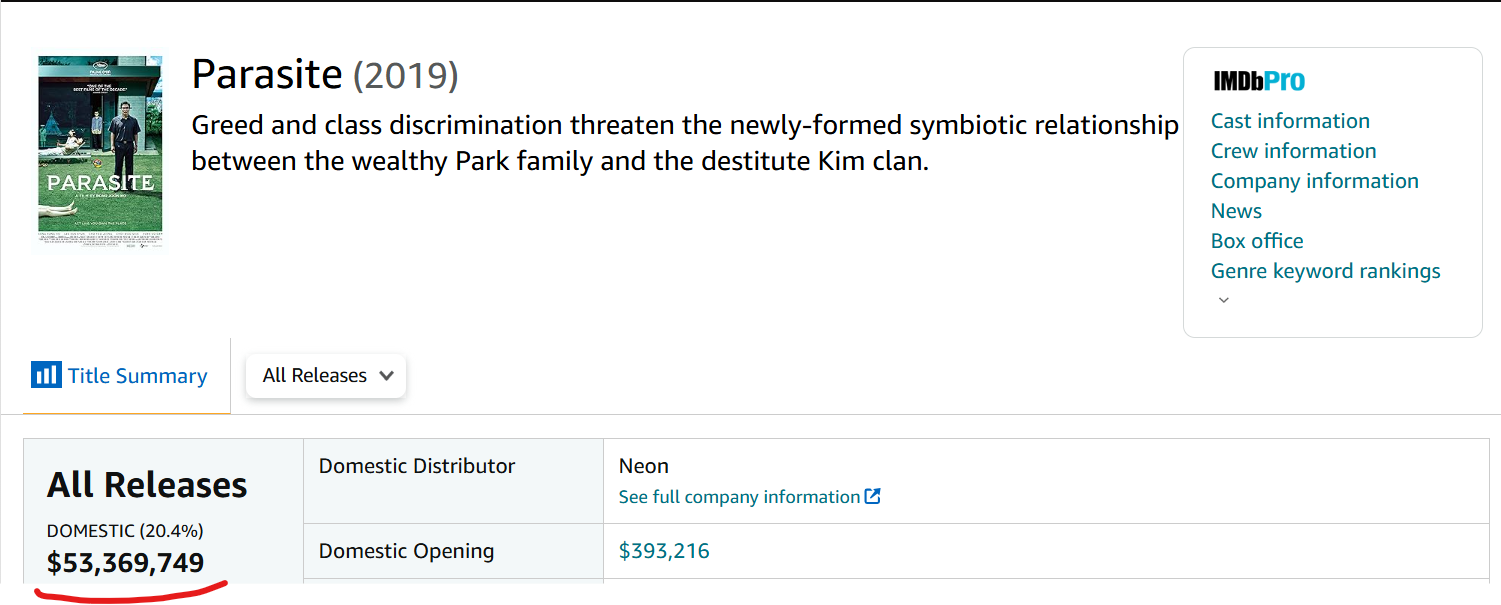Click the Parasite (2019) title heading
The image size is (1501, 605).
coord(324,75)
